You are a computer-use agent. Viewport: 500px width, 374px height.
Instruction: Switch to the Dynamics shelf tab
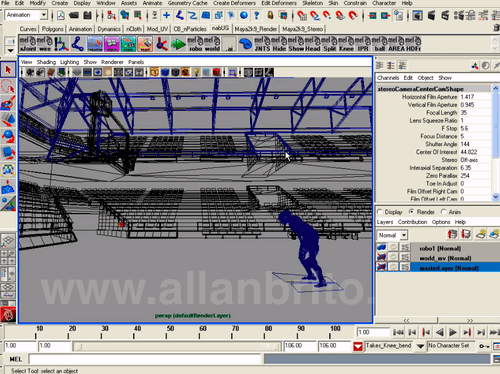[x=109, y=29]
